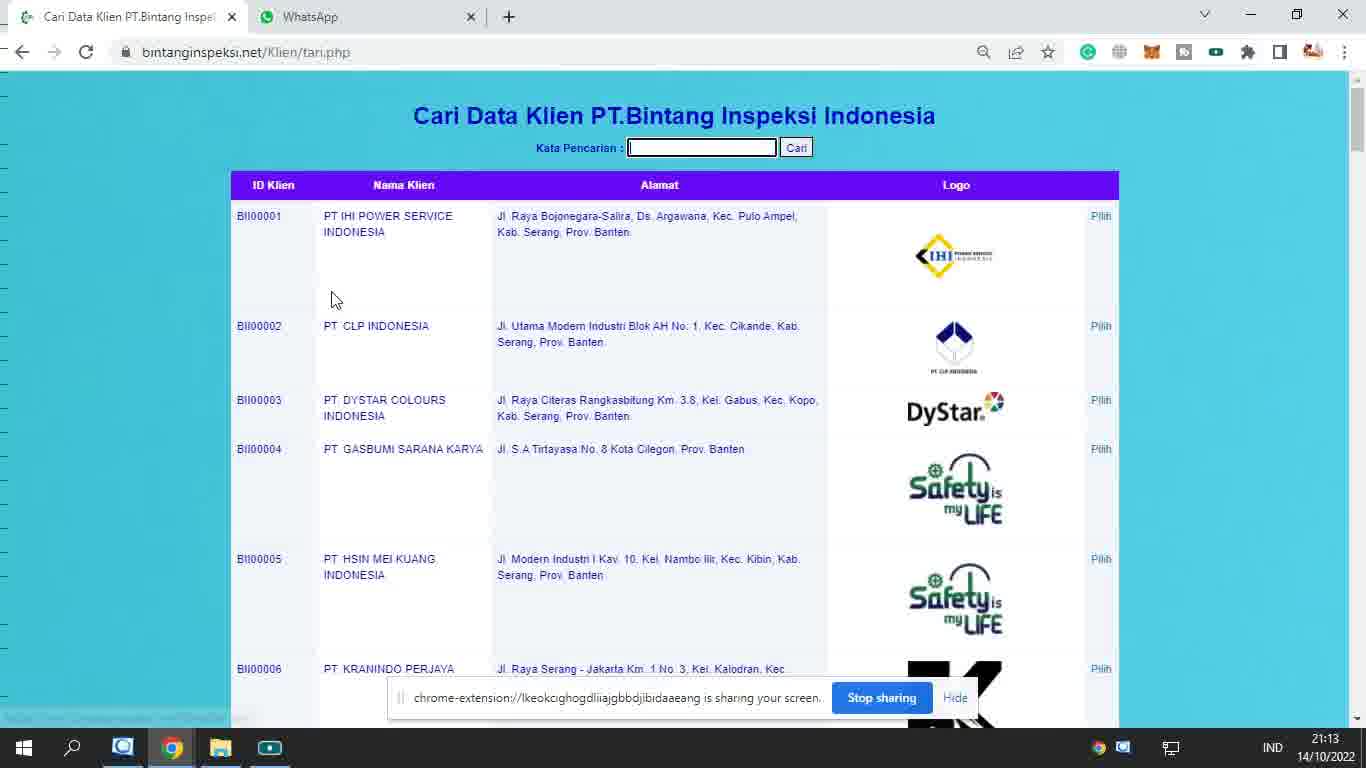Focus the Kata Pencarian input field

click(x=702, y=148)
